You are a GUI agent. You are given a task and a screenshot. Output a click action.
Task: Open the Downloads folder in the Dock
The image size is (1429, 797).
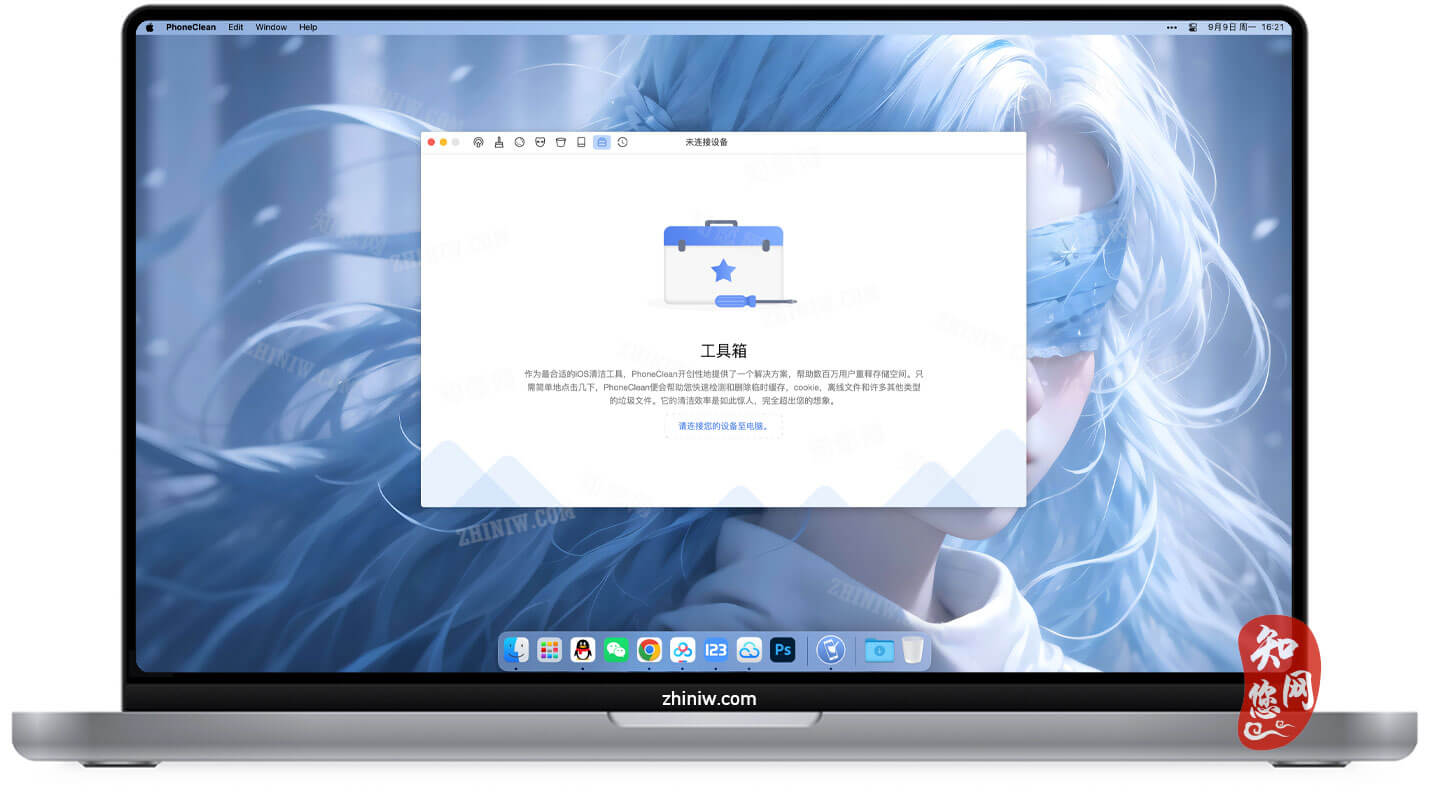tap(879, 650)
